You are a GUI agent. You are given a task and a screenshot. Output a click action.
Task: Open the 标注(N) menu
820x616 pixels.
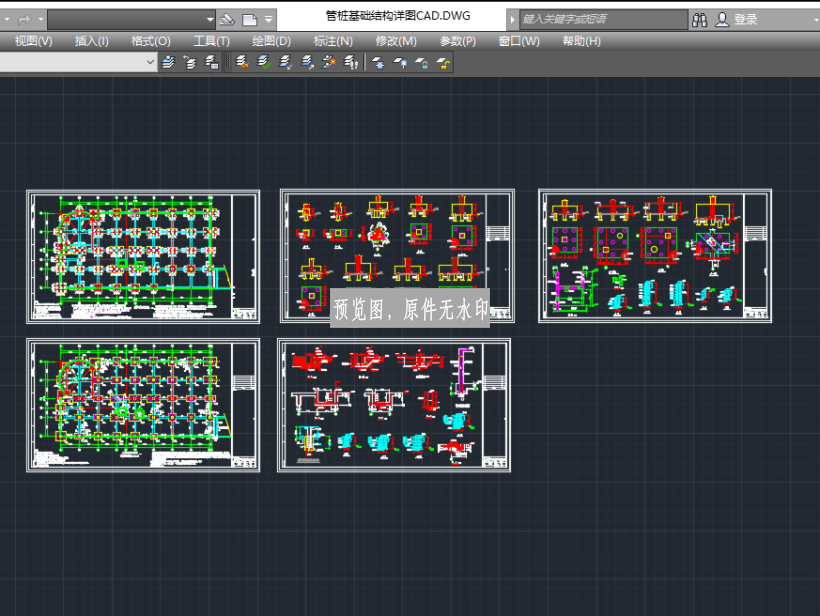[x=333, y=41]
